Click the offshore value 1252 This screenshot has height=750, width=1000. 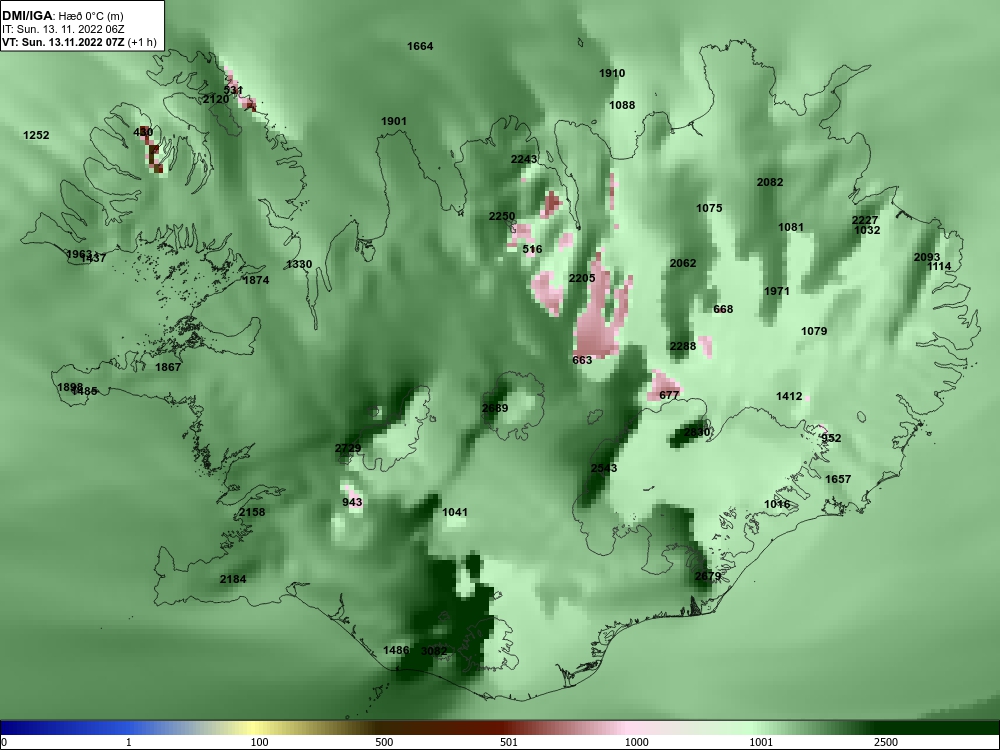point(36,135)
